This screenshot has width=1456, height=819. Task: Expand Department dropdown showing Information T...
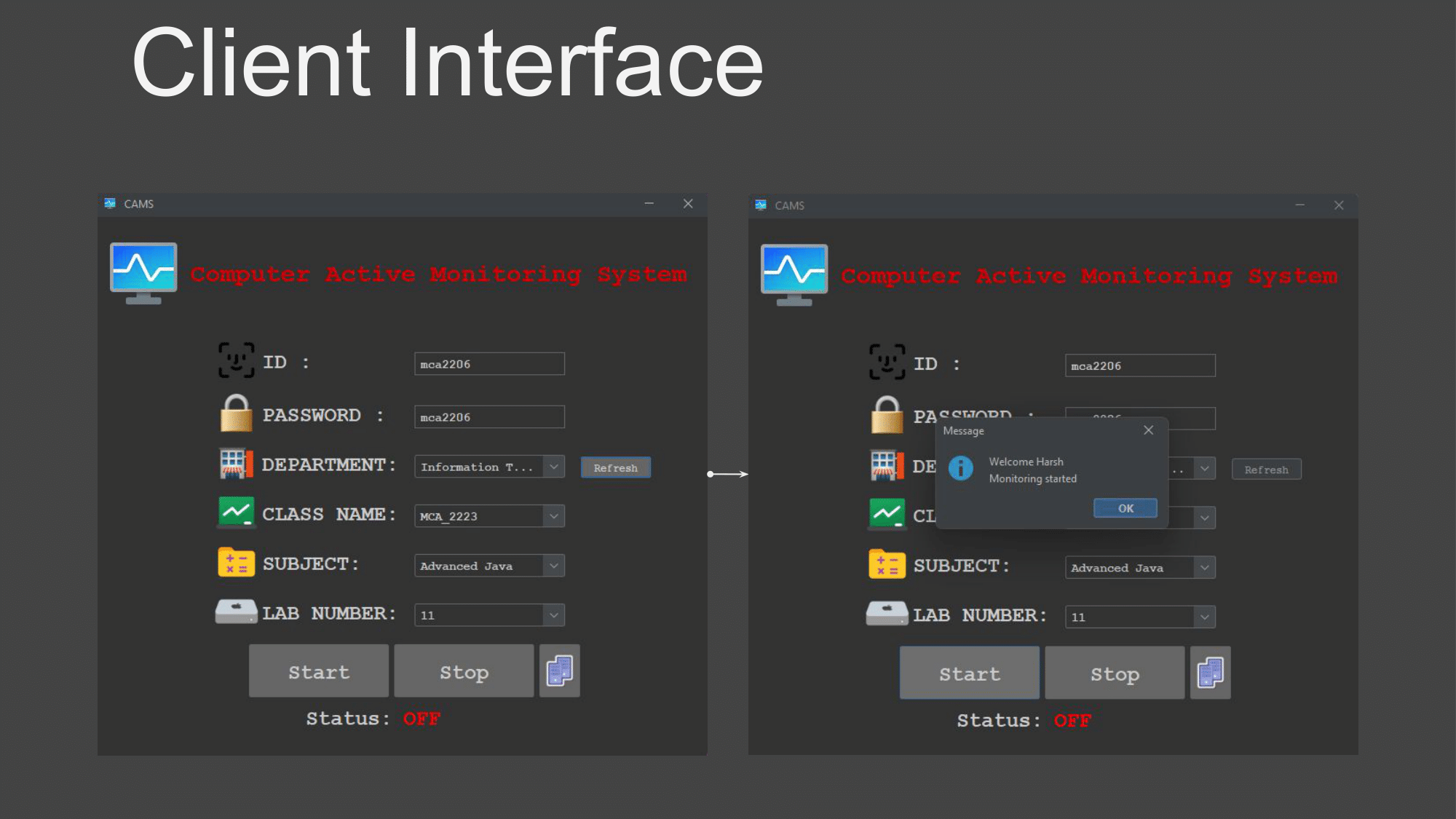pos(554,467)
